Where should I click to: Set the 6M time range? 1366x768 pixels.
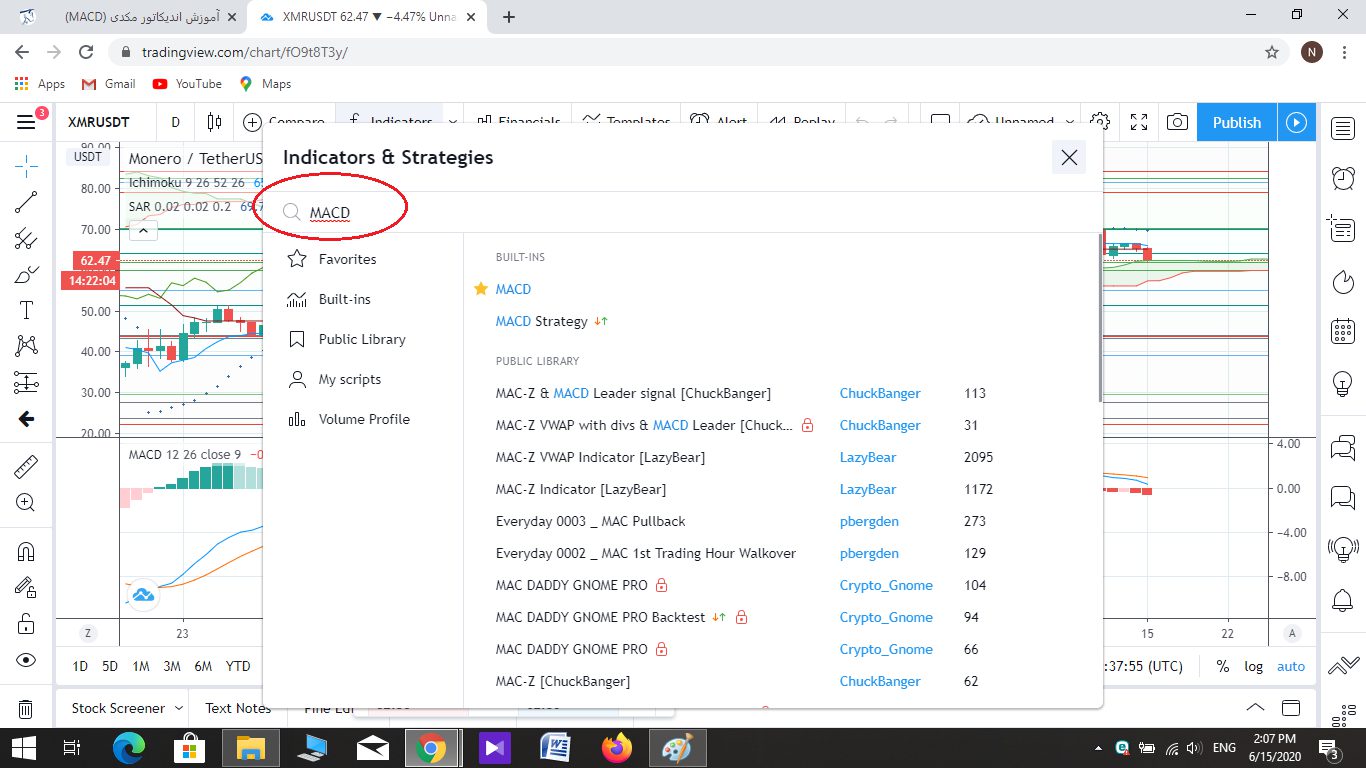coord(203,666)
